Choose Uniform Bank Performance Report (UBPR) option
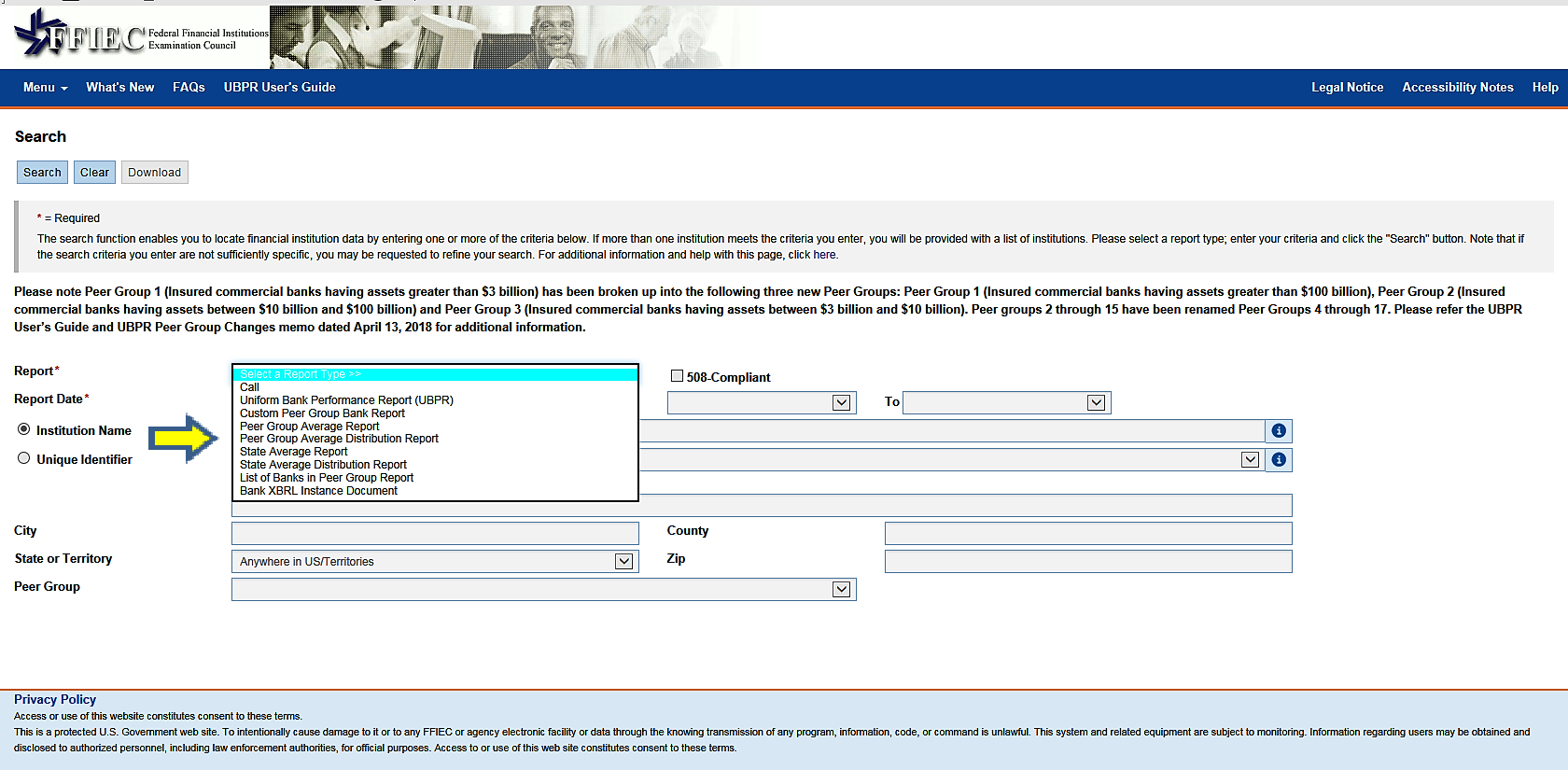 click(x=346, y=400)
